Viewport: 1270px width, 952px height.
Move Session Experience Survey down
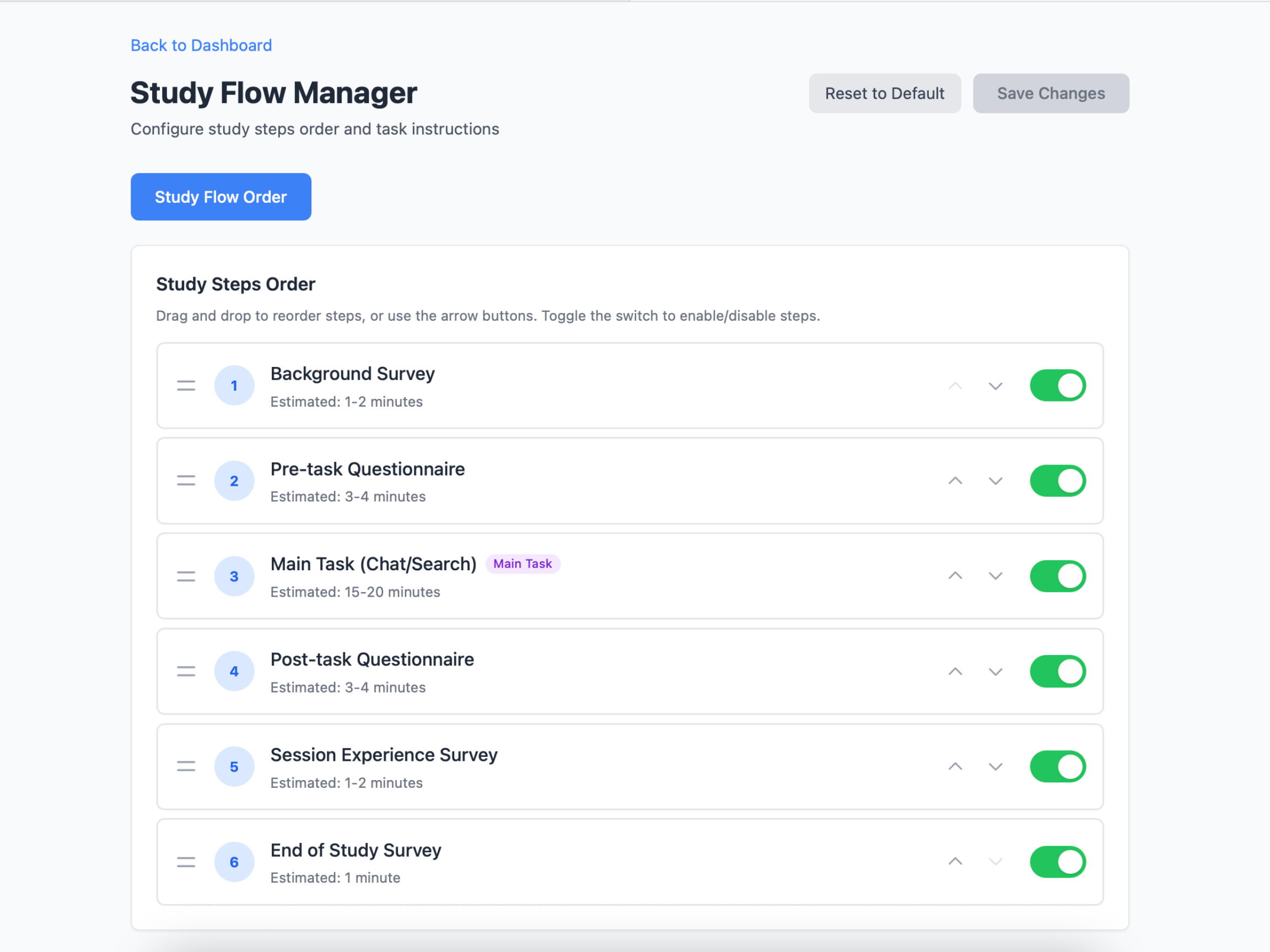pyautogui.click(x=995, y=767)
